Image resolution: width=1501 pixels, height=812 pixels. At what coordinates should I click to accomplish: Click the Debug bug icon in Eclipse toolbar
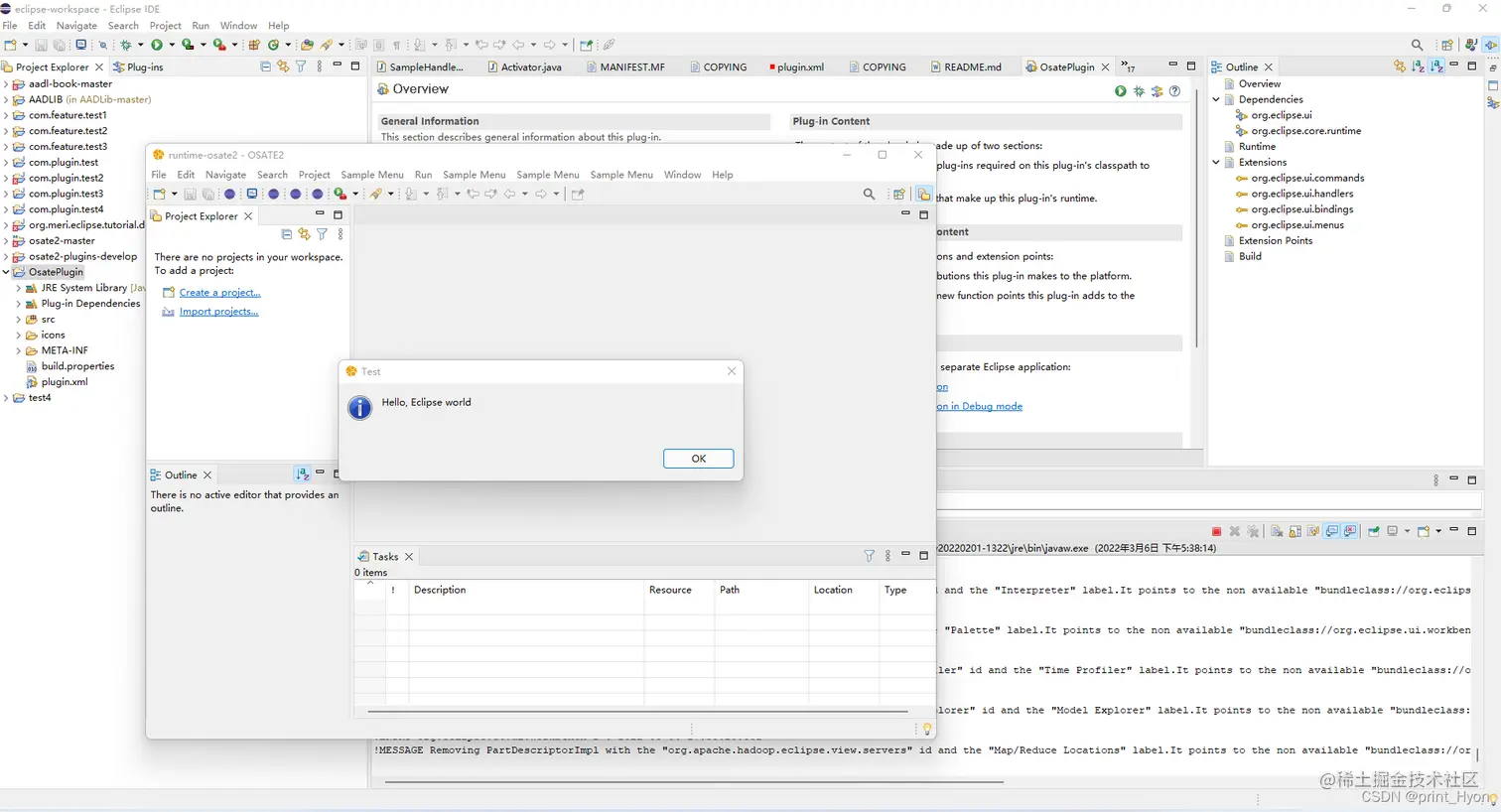tap(126, 45)
